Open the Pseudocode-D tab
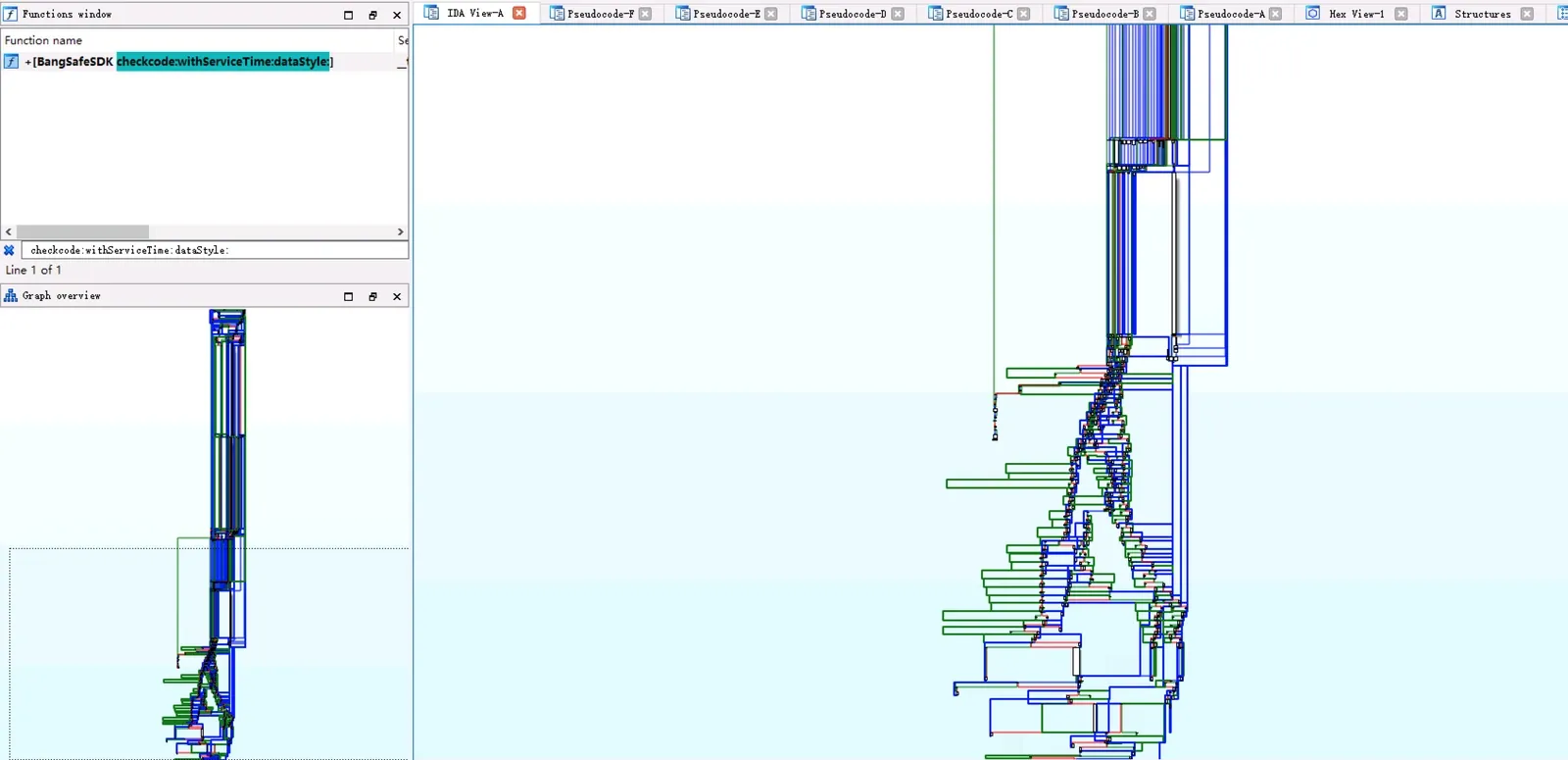The image size is (1568, 760). click(853, 14)
